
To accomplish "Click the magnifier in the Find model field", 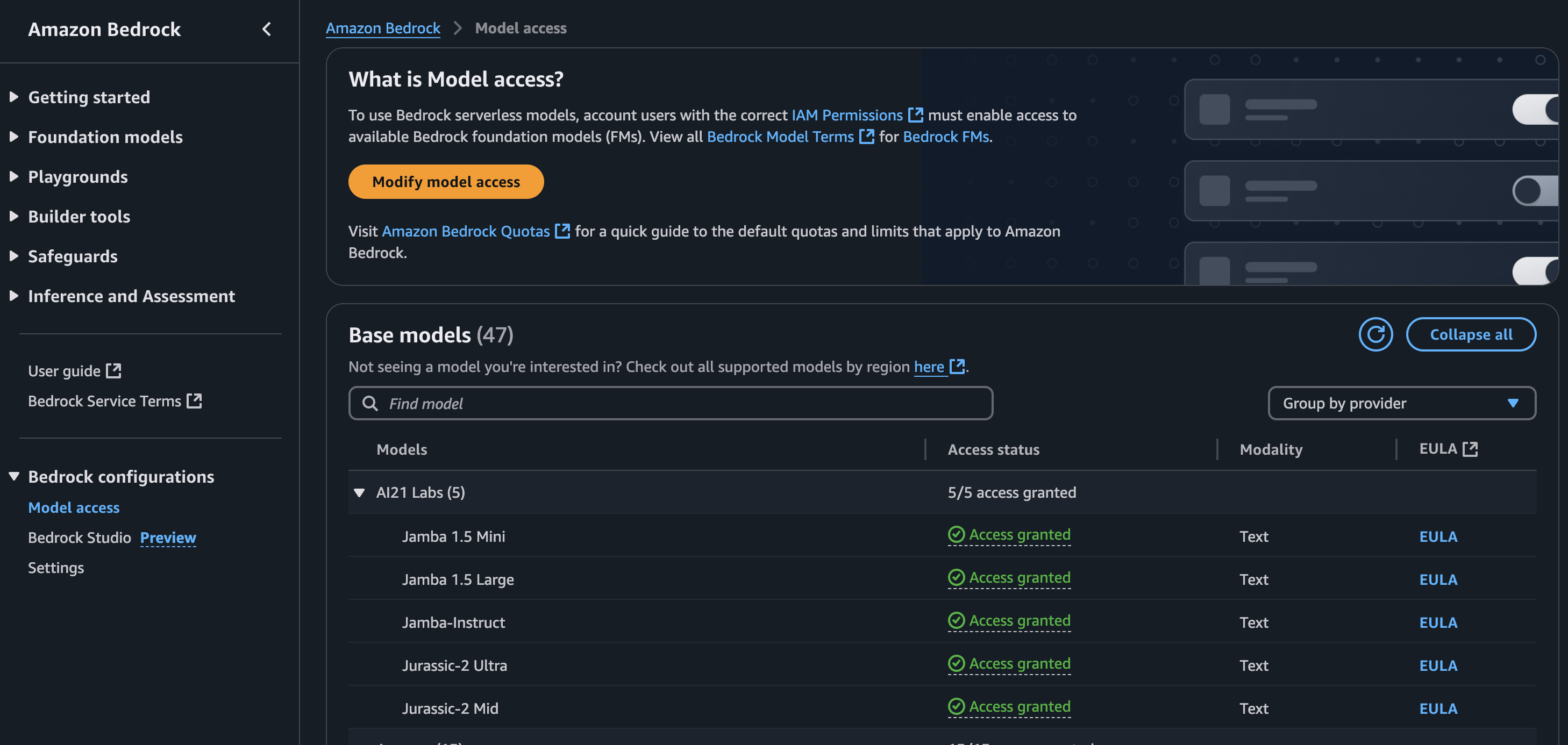I will 370,403.
